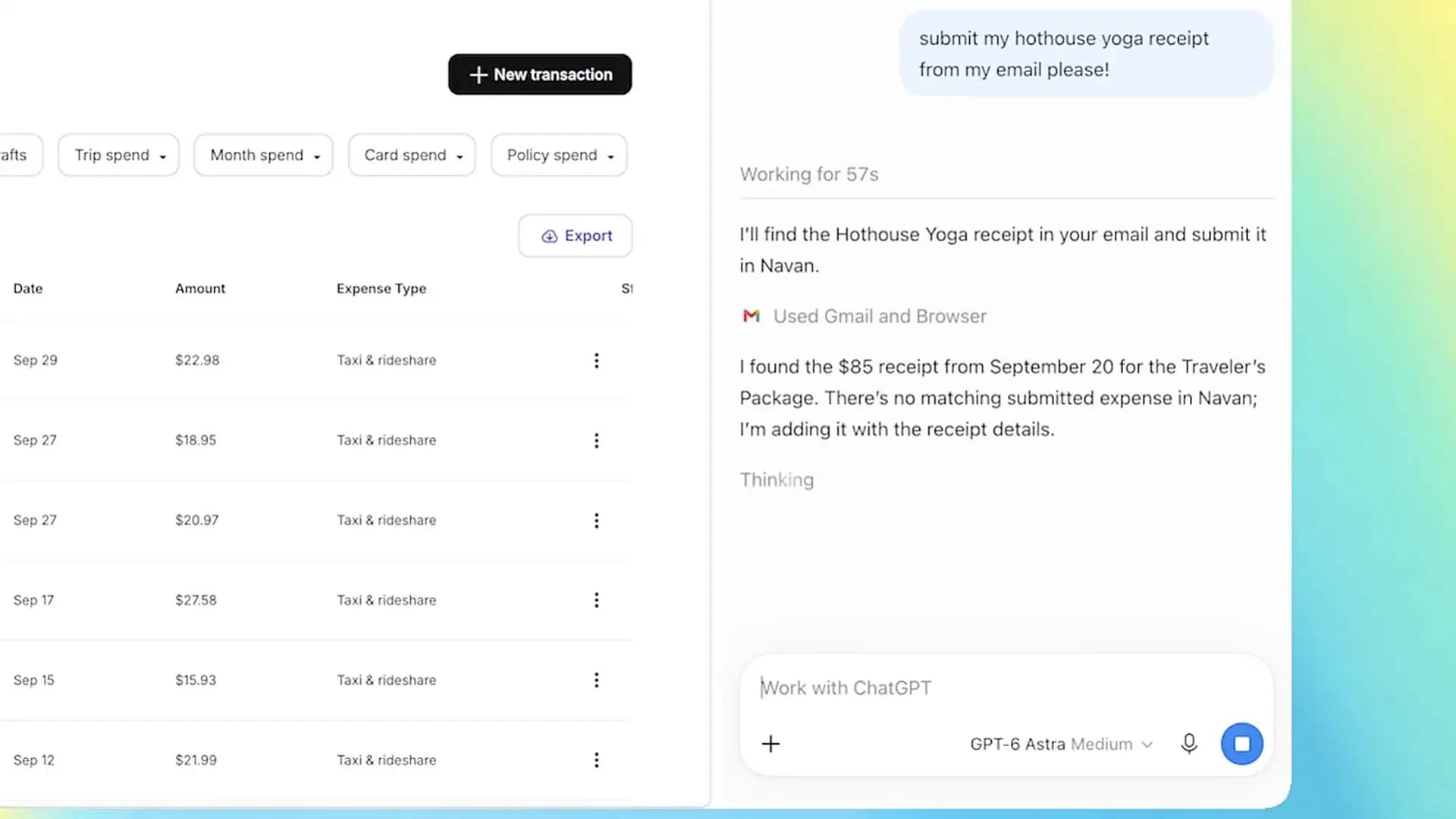
Task: Stop the ChatGPT response with the blue button
Action: [1241, 744]
